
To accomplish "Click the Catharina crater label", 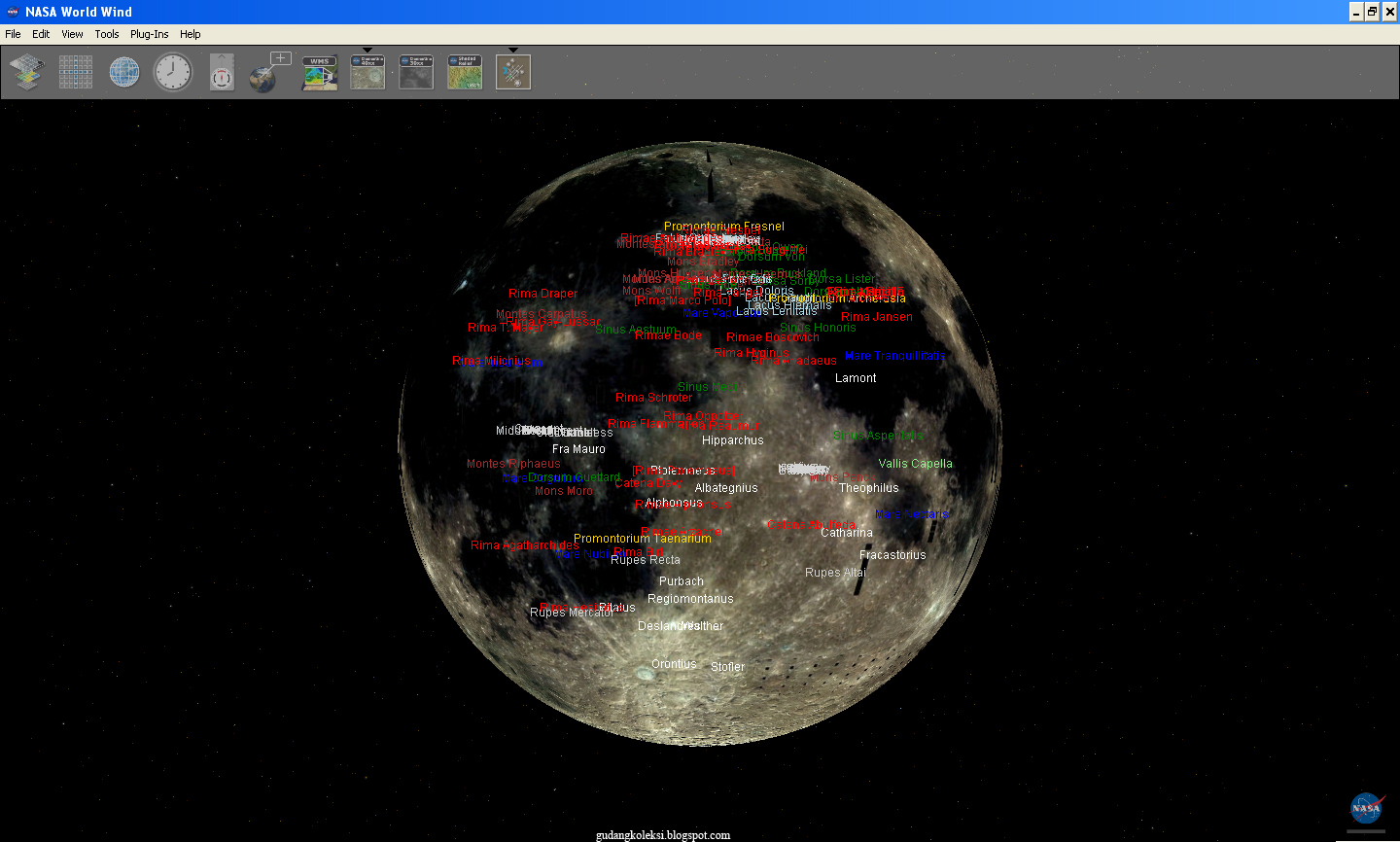I will click(847, 533).
